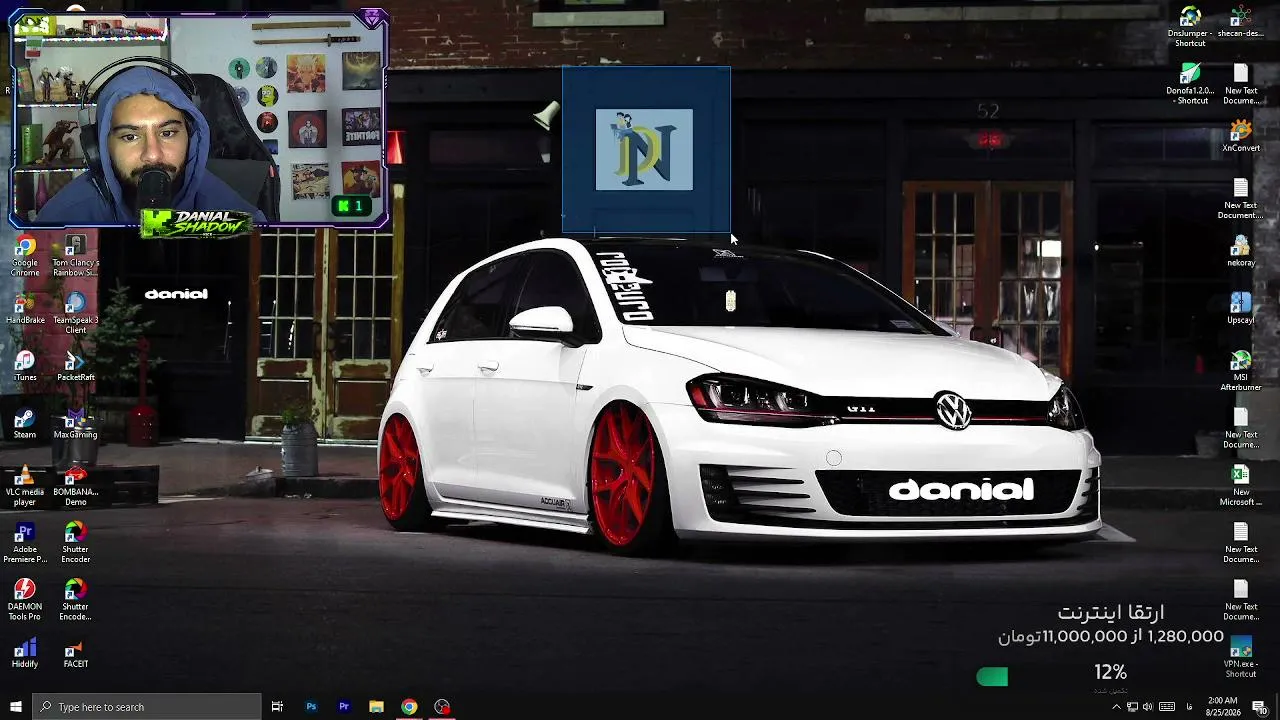This screenshot has height=720, width=1280.
Task: Click the FACEIT desktop shortcut
Action: coord(75,652)
